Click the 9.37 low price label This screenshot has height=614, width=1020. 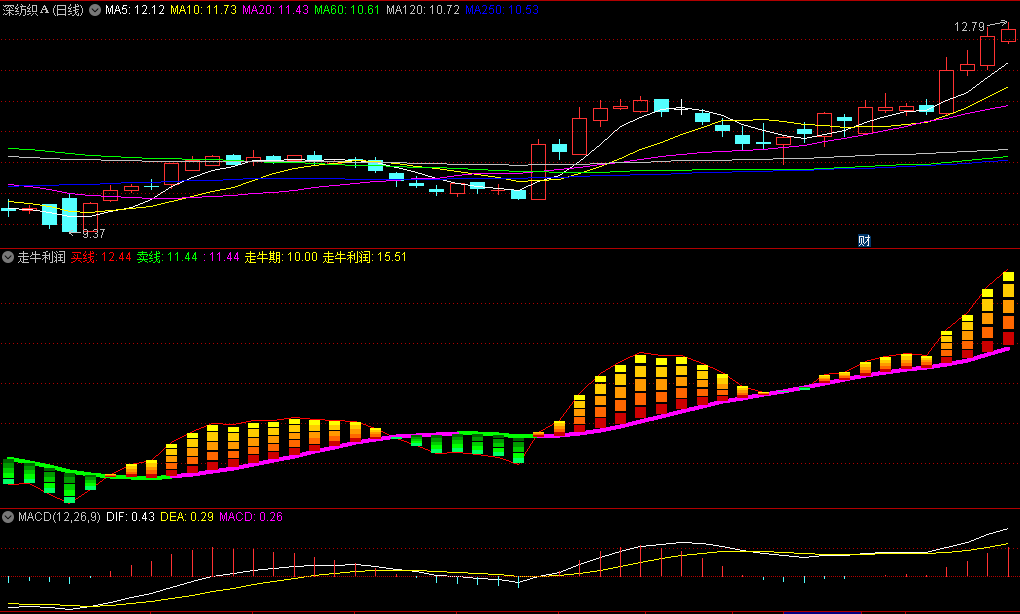pyautogui.click(x=94, y=234)
